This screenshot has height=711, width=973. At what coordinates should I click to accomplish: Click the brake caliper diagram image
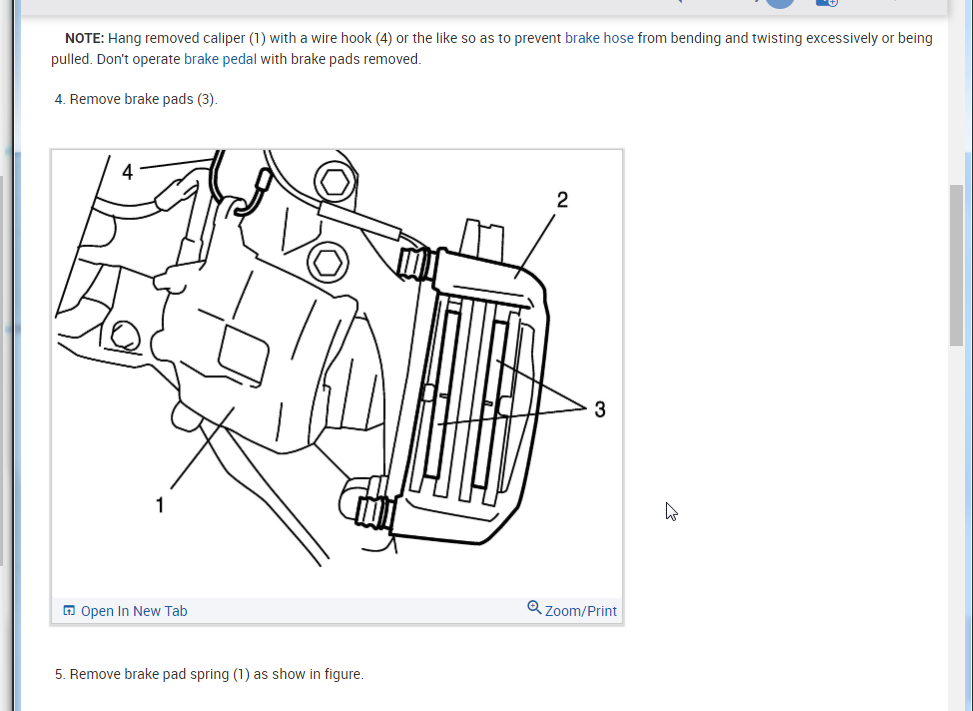[x=337, y=374]
